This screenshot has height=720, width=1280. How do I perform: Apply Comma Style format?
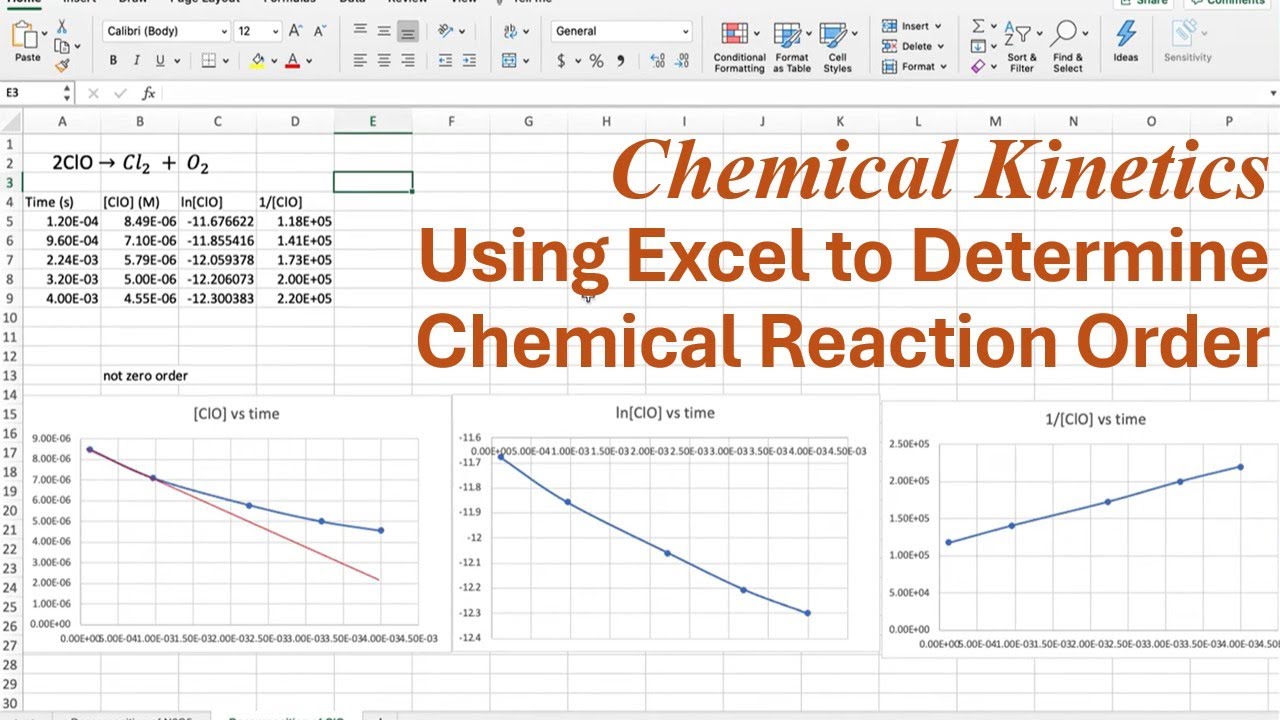[x=621, y=61]
